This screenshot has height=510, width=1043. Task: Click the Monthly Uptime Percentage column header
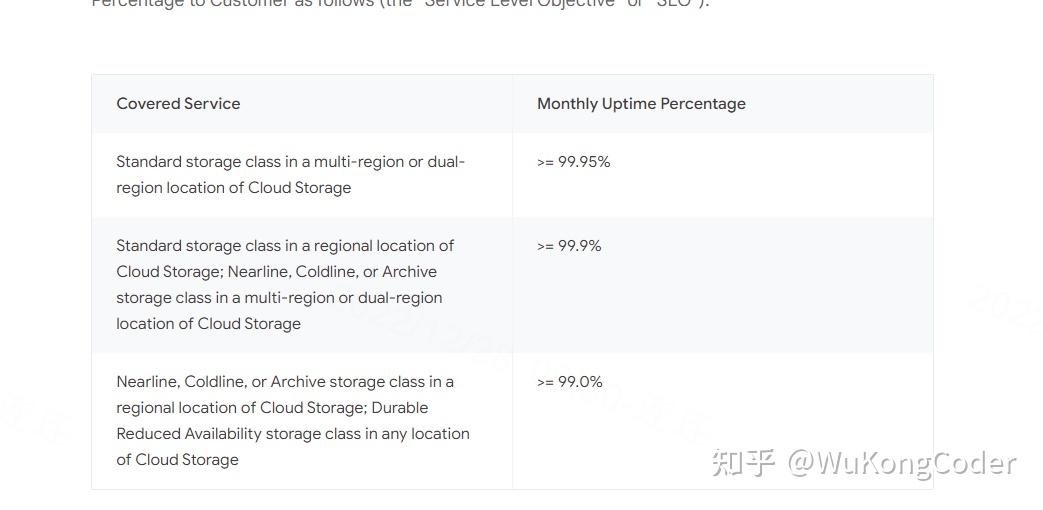(x=641, y=103)
